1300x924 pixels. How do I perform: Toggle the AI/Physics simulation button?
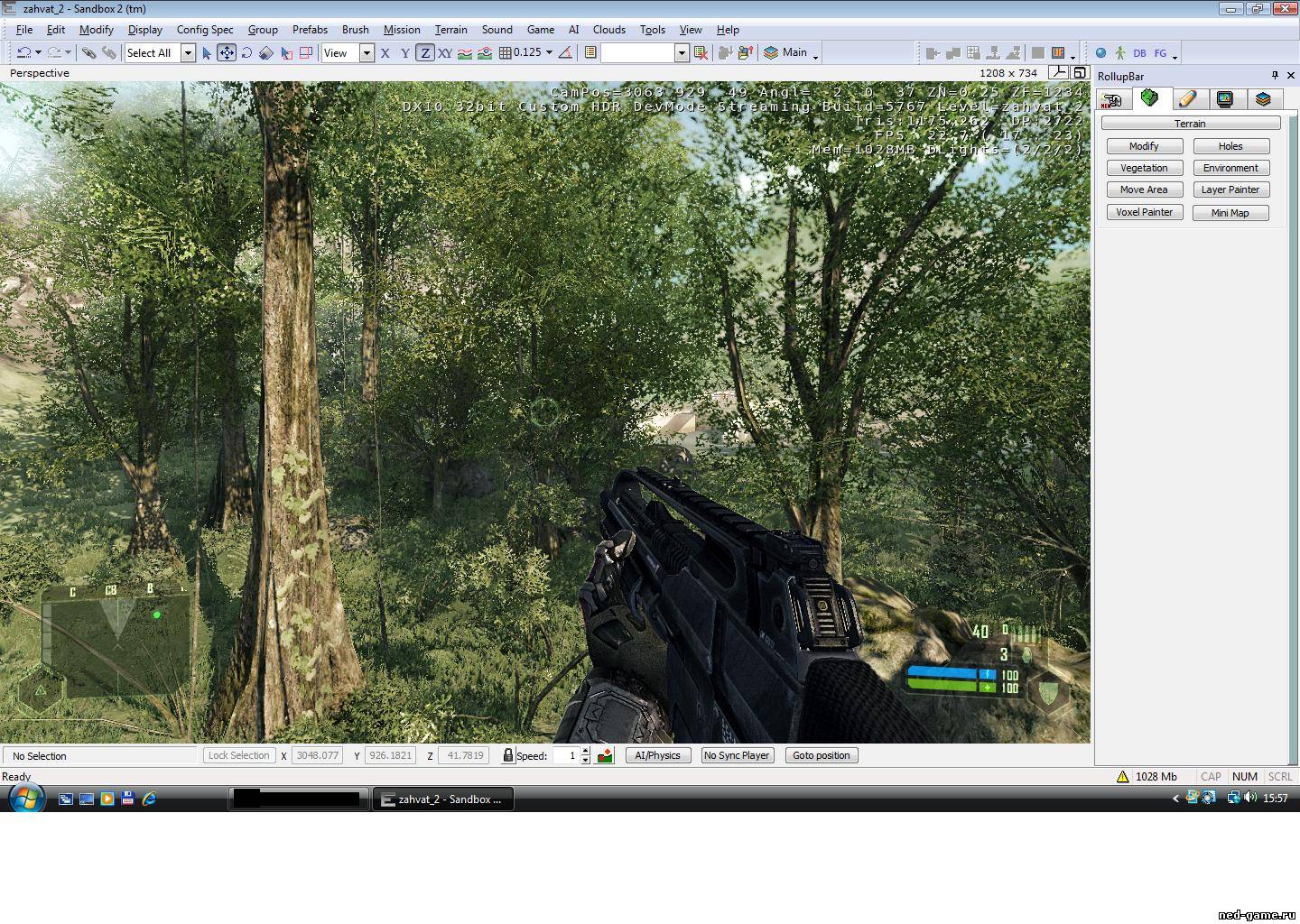coord(657,755)
